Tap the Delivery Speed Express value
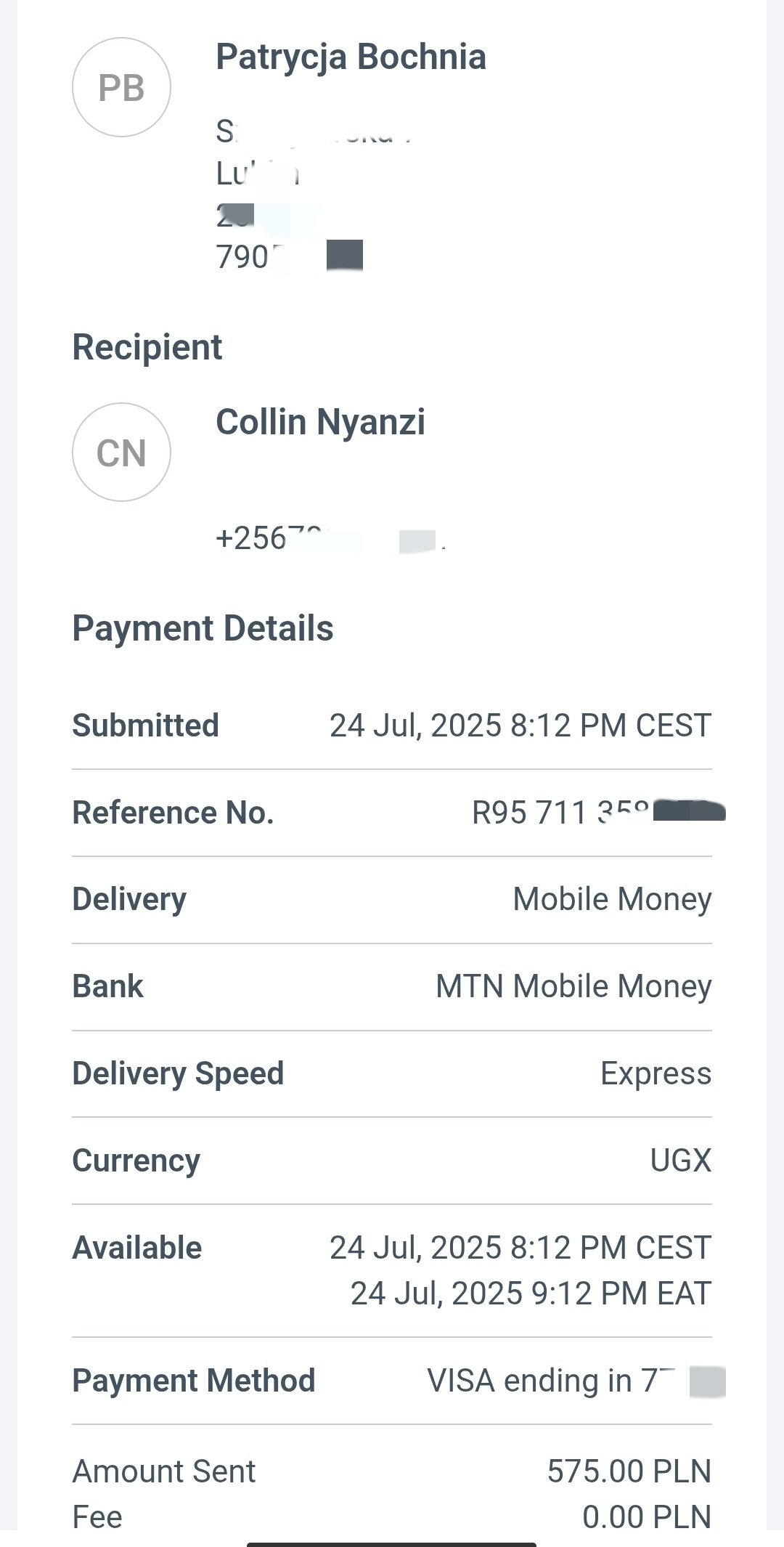Image resolution: width=784 pixels, height=1547 pixels. (656, 1073)
